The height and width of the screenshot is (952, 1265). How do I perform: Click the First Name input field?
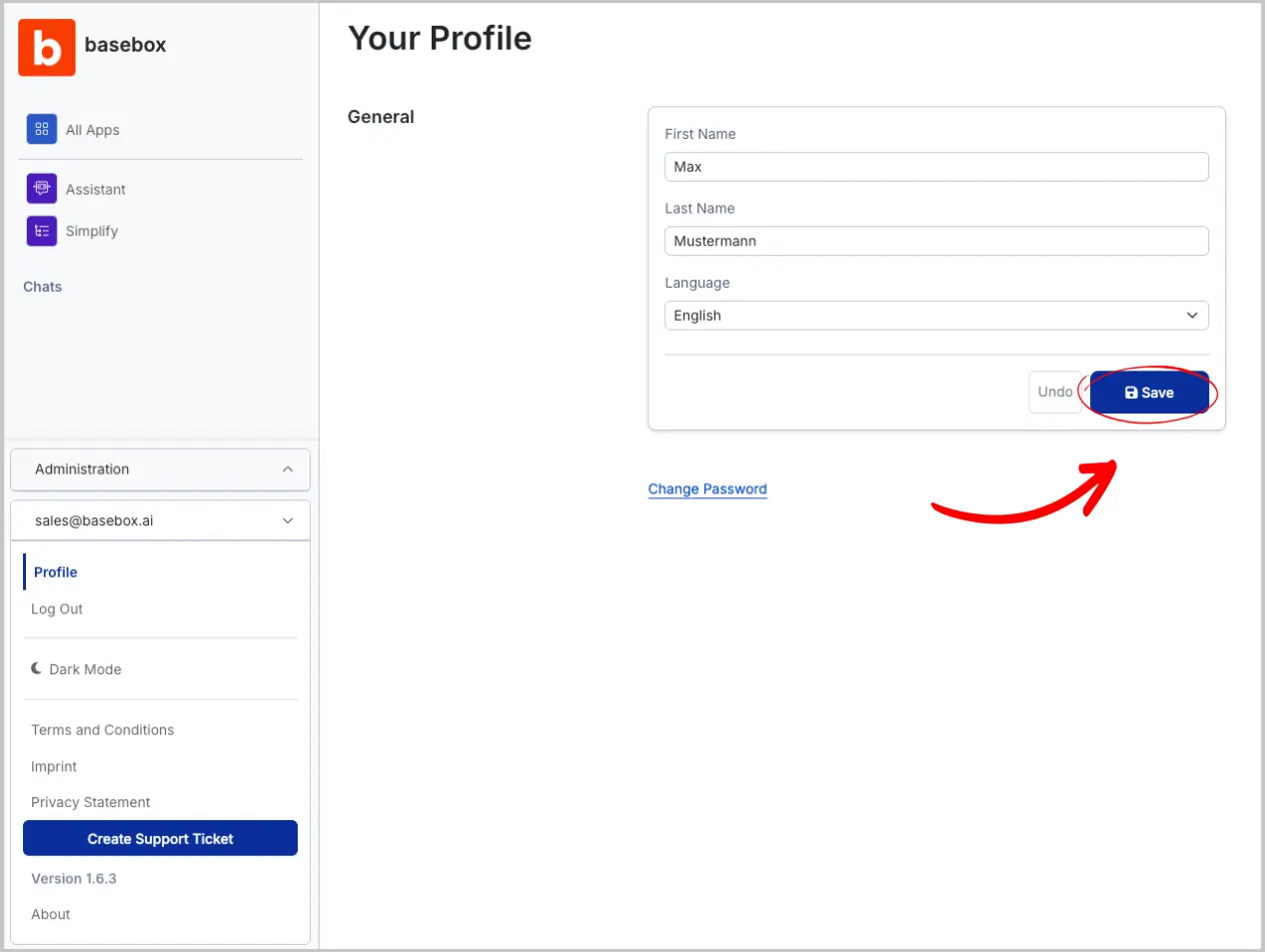(935, 167)
